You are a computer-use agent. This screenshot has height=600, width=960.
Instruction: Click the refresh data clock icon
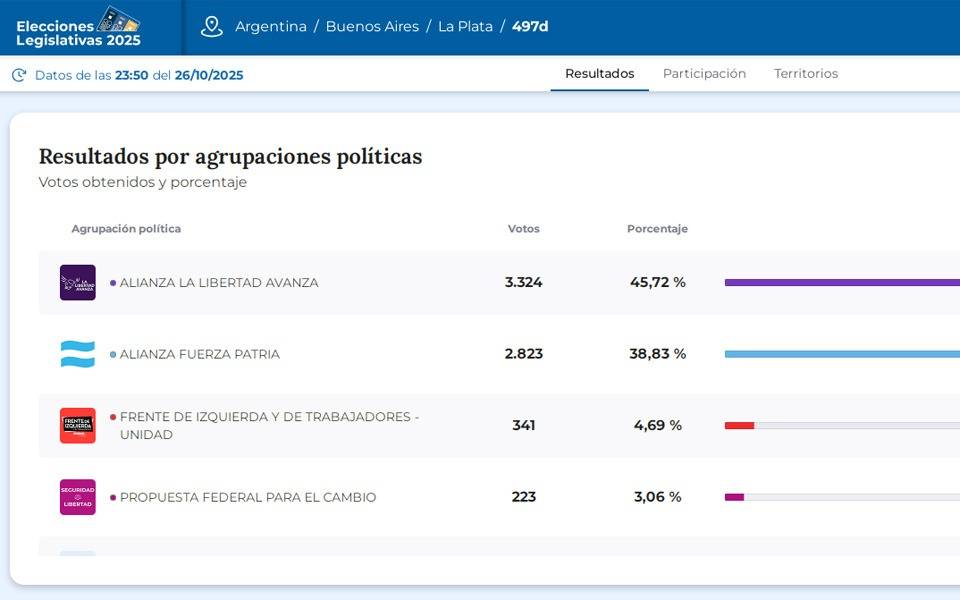[x=19, y=75]
